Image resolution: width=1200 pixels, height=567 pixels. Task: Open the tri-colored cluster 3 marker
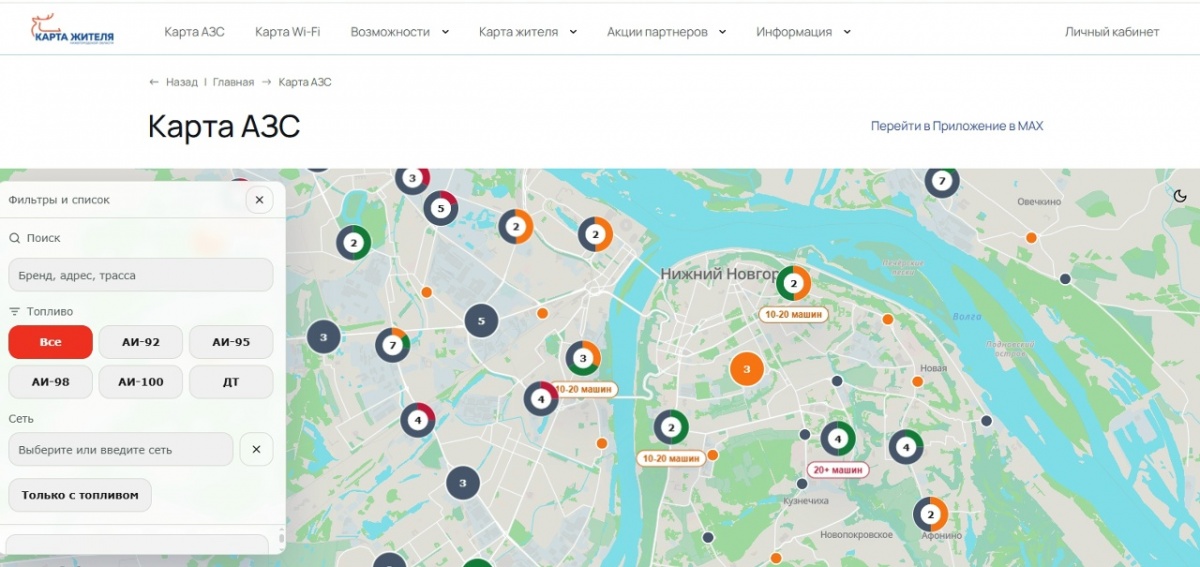coord(583,358)
